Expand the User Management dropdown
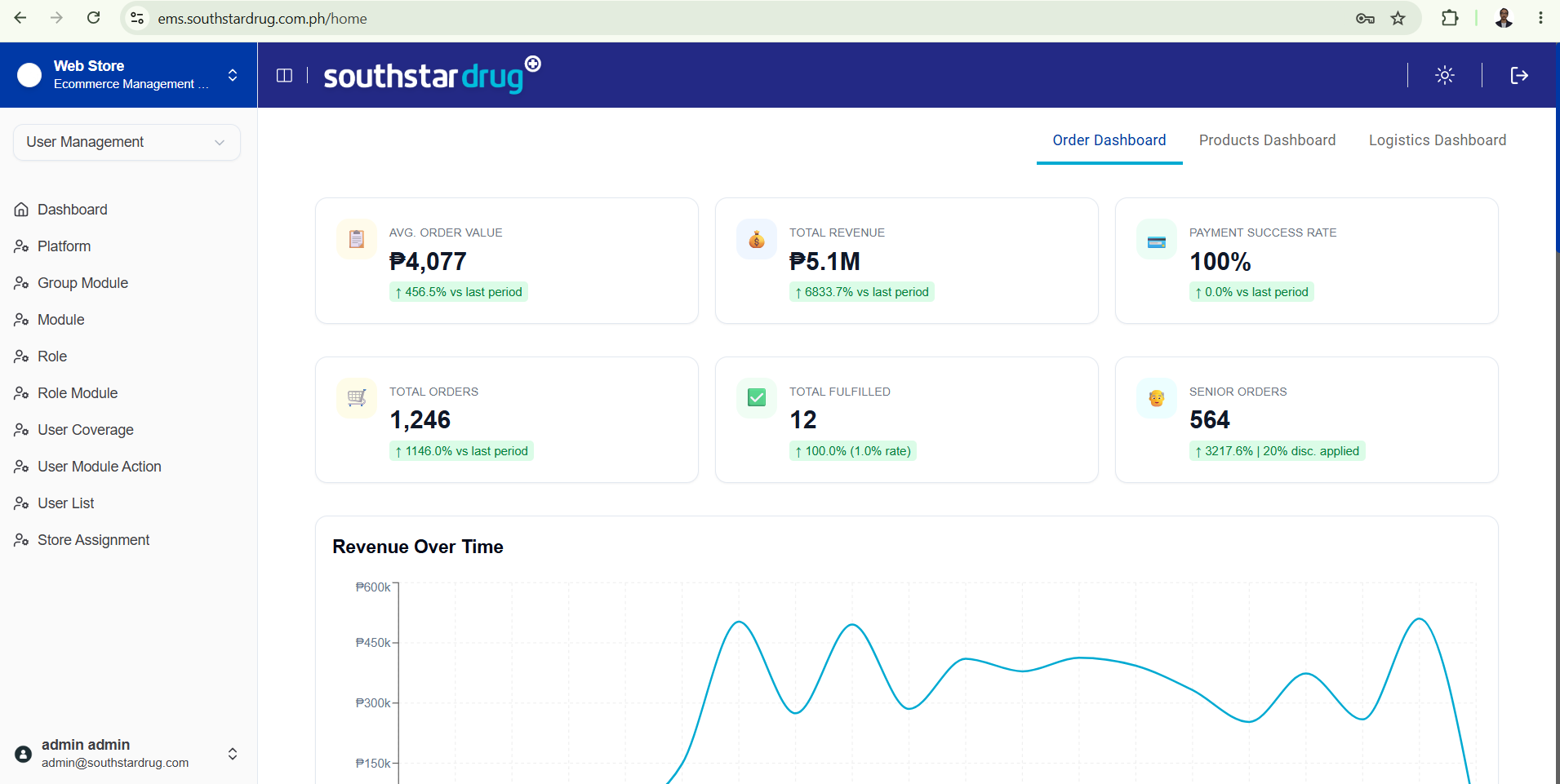Screen dimensions: 1560x784 [127, 142]
